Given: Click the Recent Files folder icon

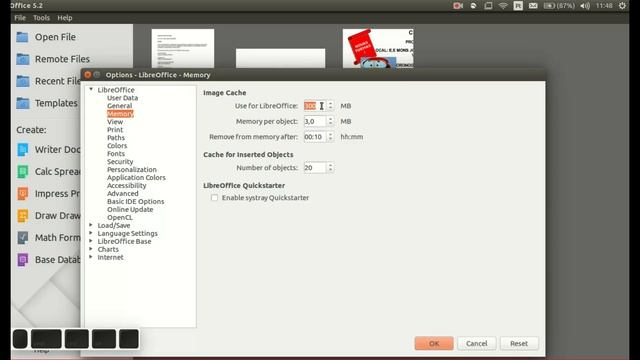Looking at the screenshot, I should coord(23,81).
